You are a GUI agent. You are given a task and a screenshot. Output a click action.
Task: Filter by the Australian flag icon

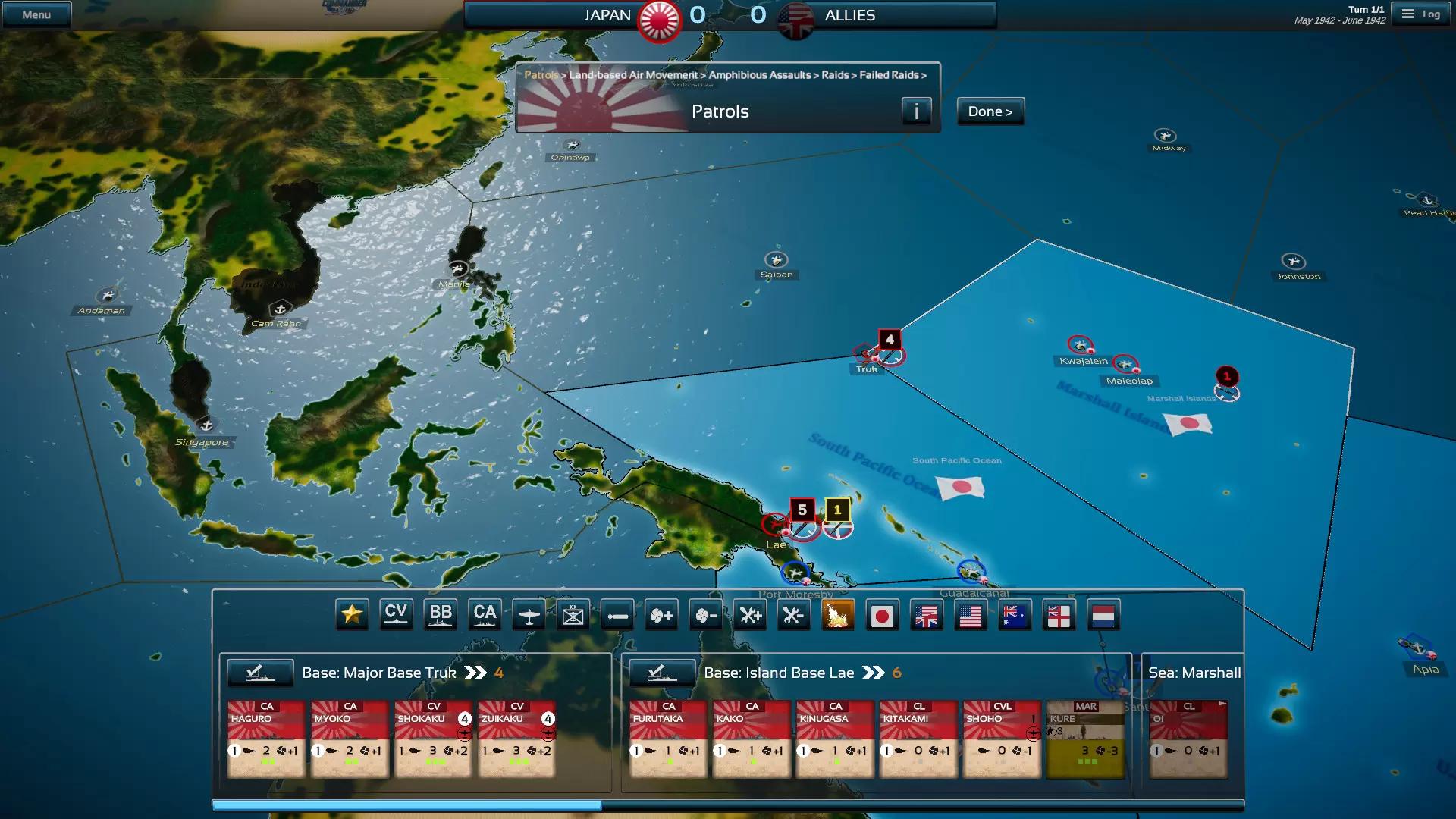point(1015,615)
